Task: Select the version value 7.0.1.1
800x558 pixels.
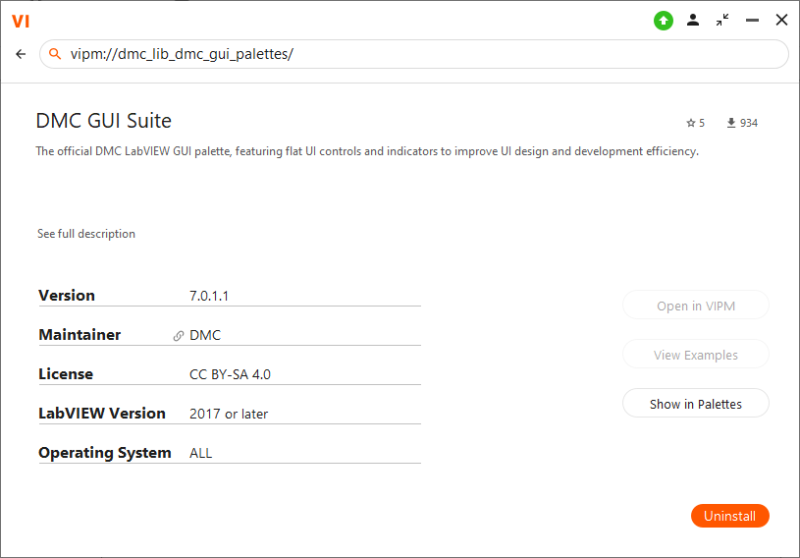Action: click(x=209, y=296)
